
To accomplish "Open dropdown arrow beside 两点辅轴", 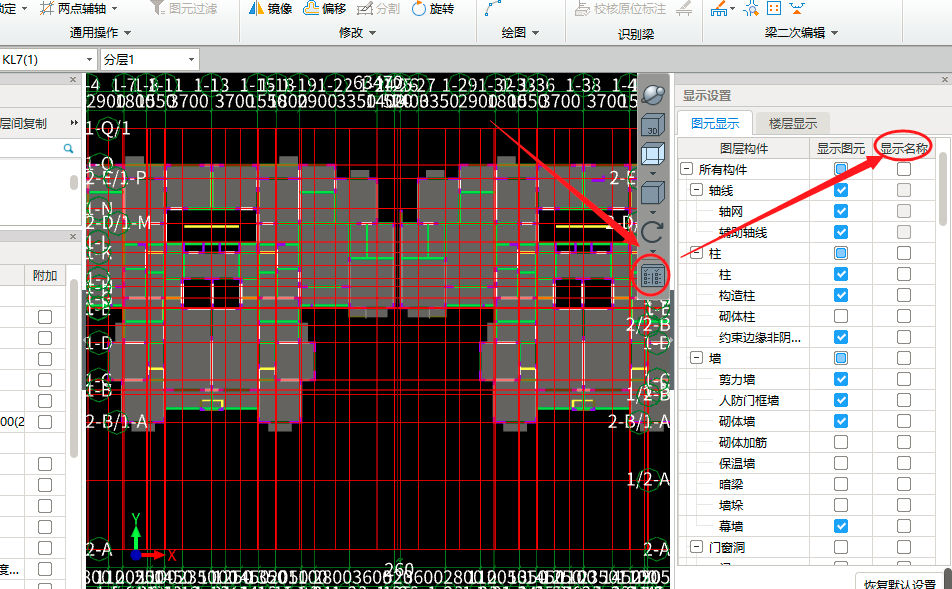I will (x=115, y=9).
